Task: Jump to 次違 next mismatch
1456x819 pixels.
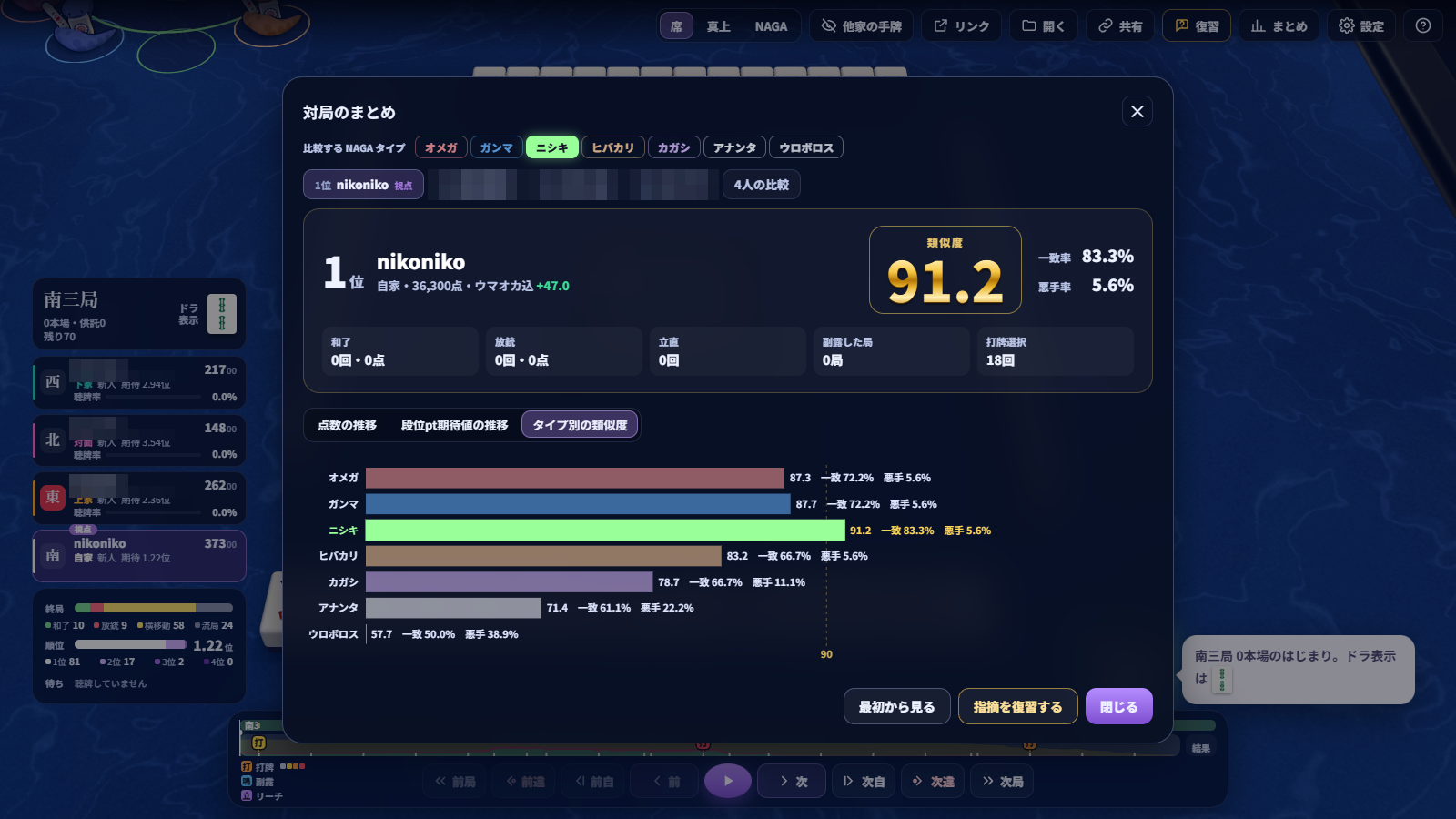Action: click(933, 781)
